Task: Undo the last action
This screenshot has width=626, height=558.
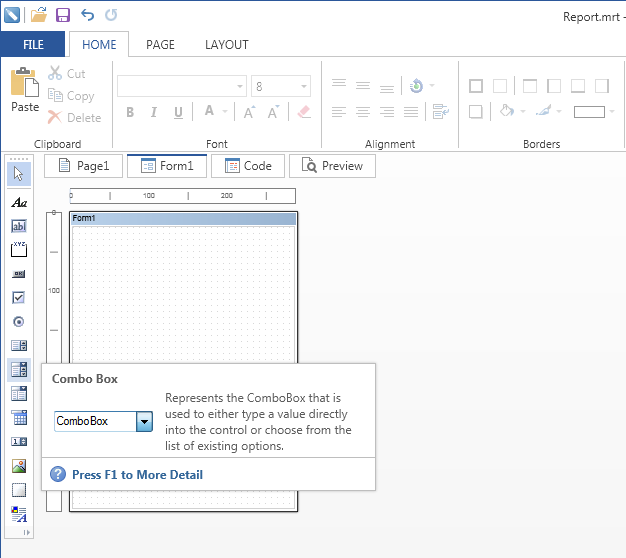Action: pyautogui.click(x=87, y=15)
